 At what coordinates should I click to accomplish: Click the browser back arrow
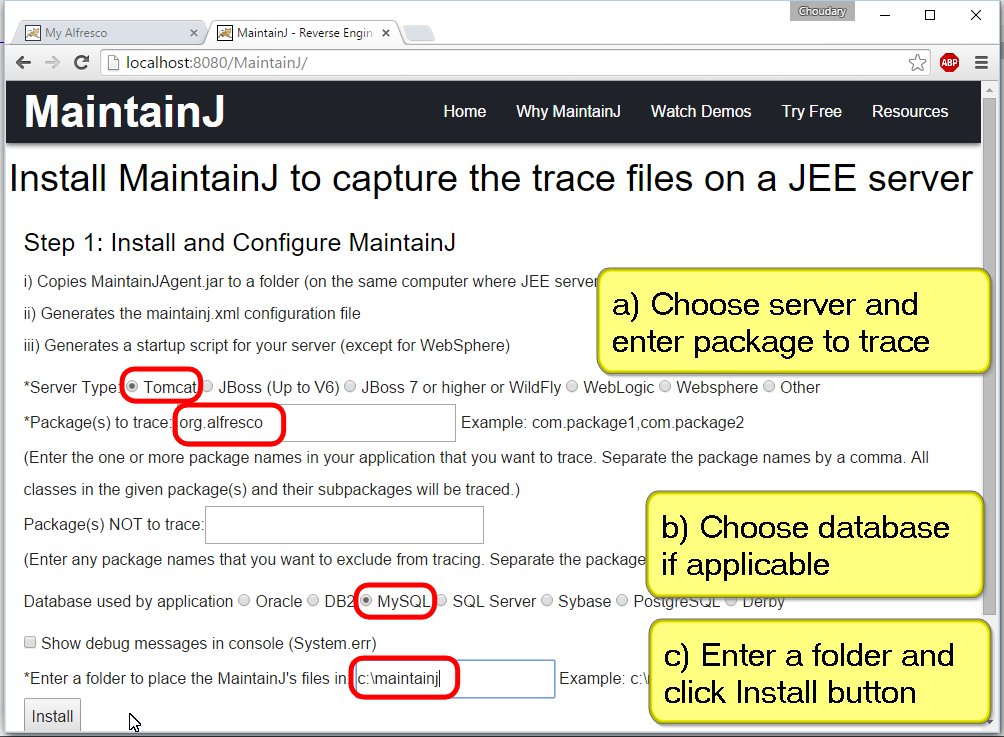pyautogui.click(x=24, y=63)
